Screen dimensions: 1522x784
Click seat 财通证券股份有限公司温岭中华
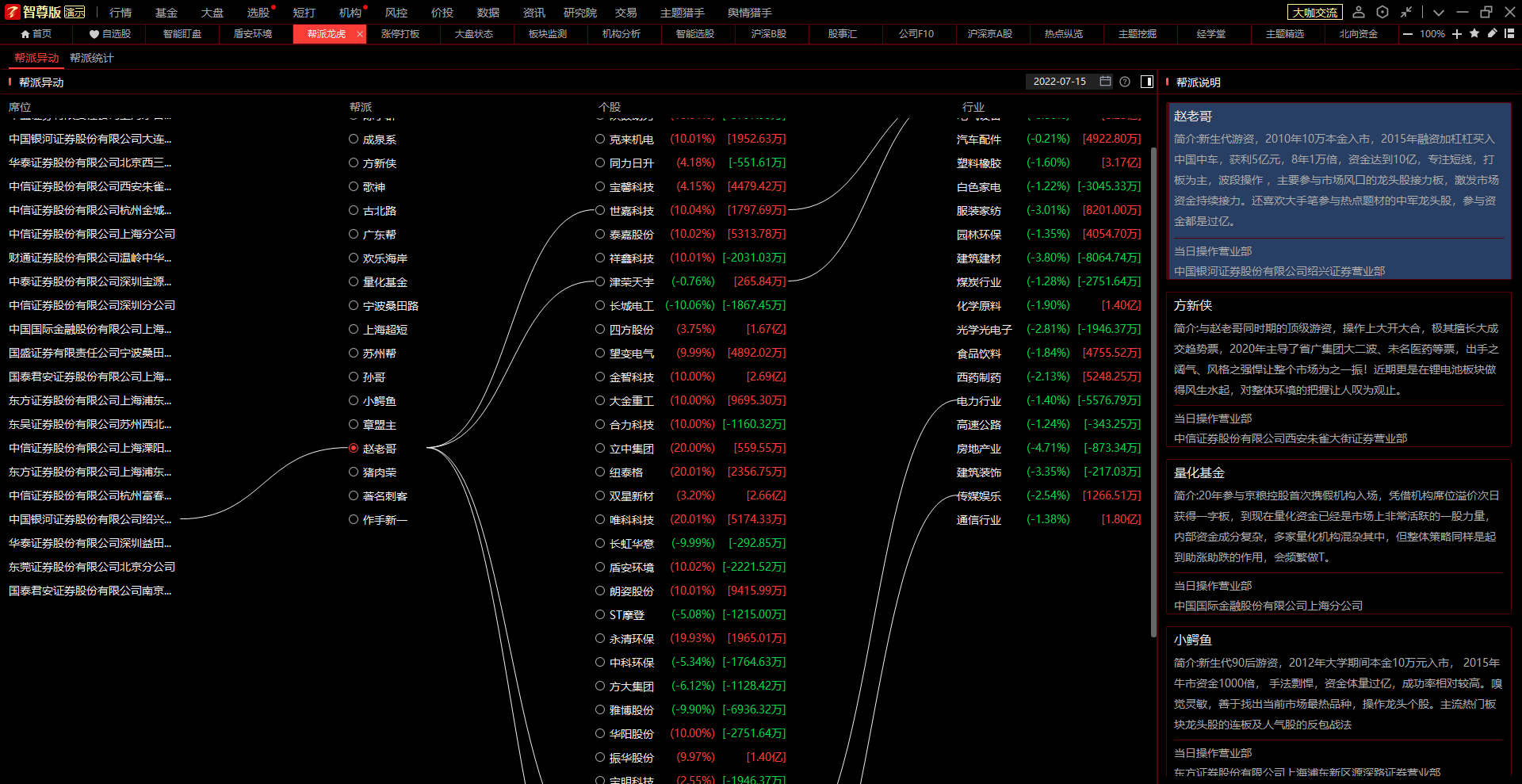(90, 258)
